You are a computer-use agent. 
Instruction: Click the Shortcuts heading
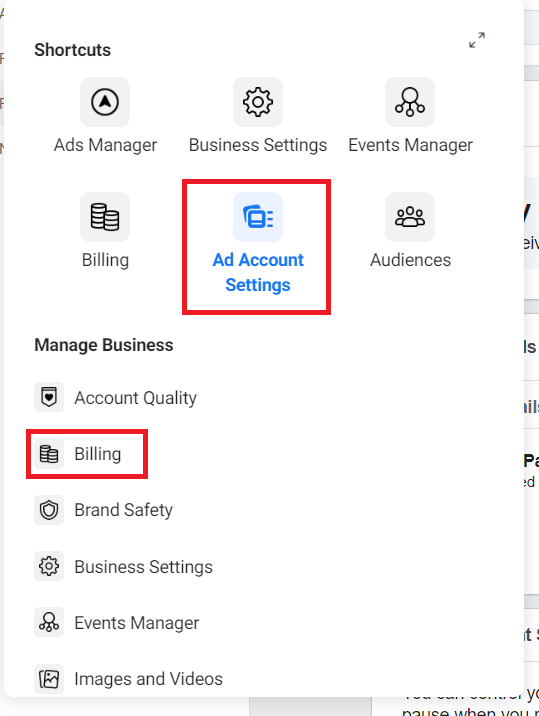pos(73,50)
